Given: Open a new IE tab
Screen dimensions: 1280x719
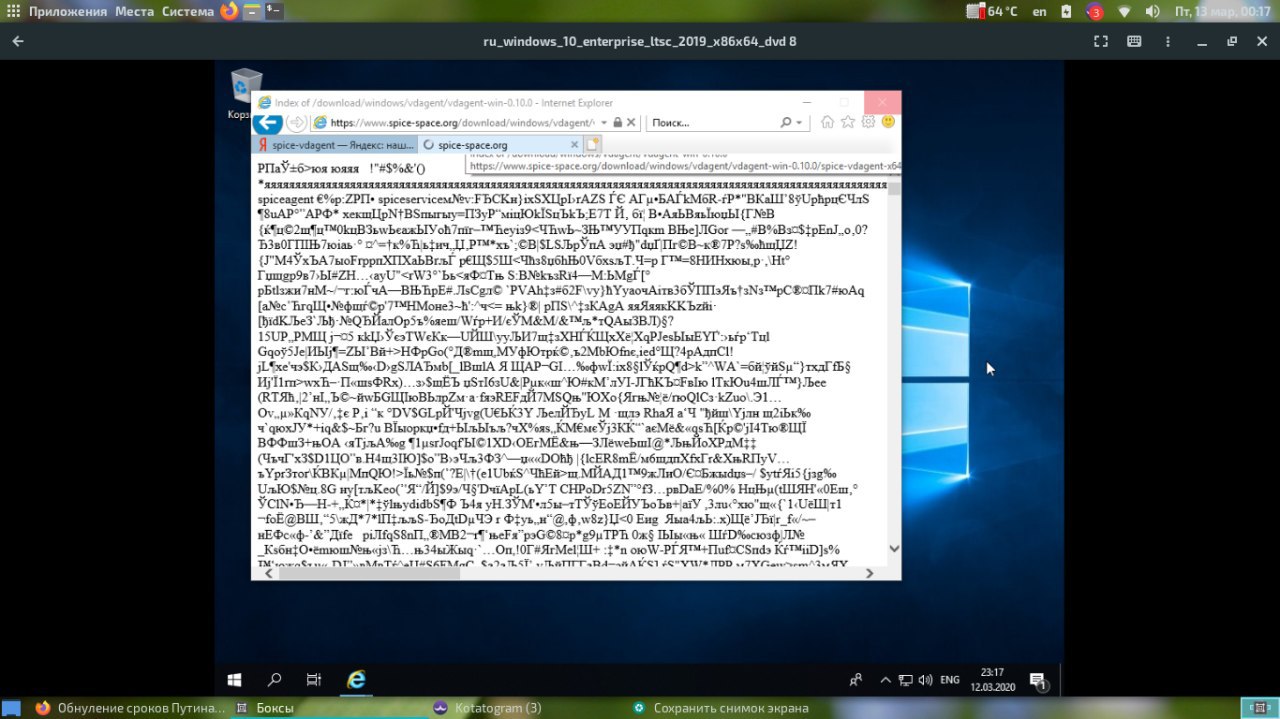Looking at the screenshot, I should (x=592, y=145).
